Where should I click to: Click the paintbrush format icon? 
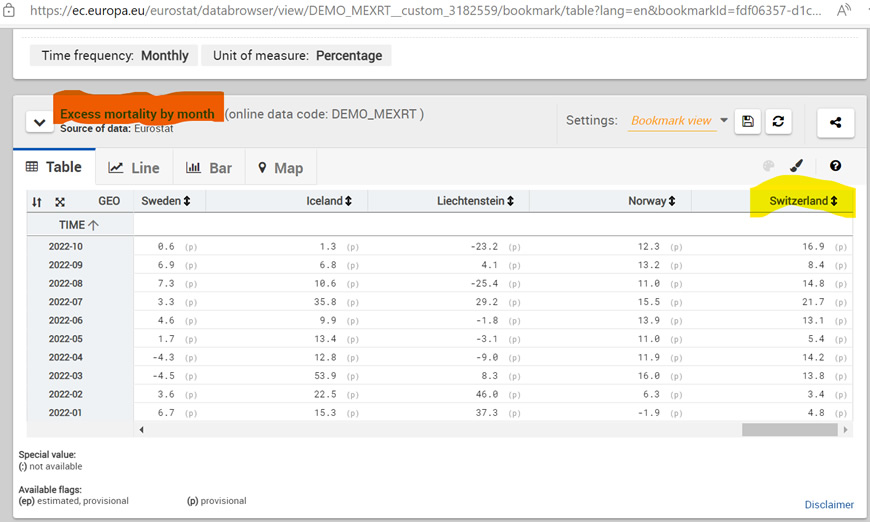point(797,167)
